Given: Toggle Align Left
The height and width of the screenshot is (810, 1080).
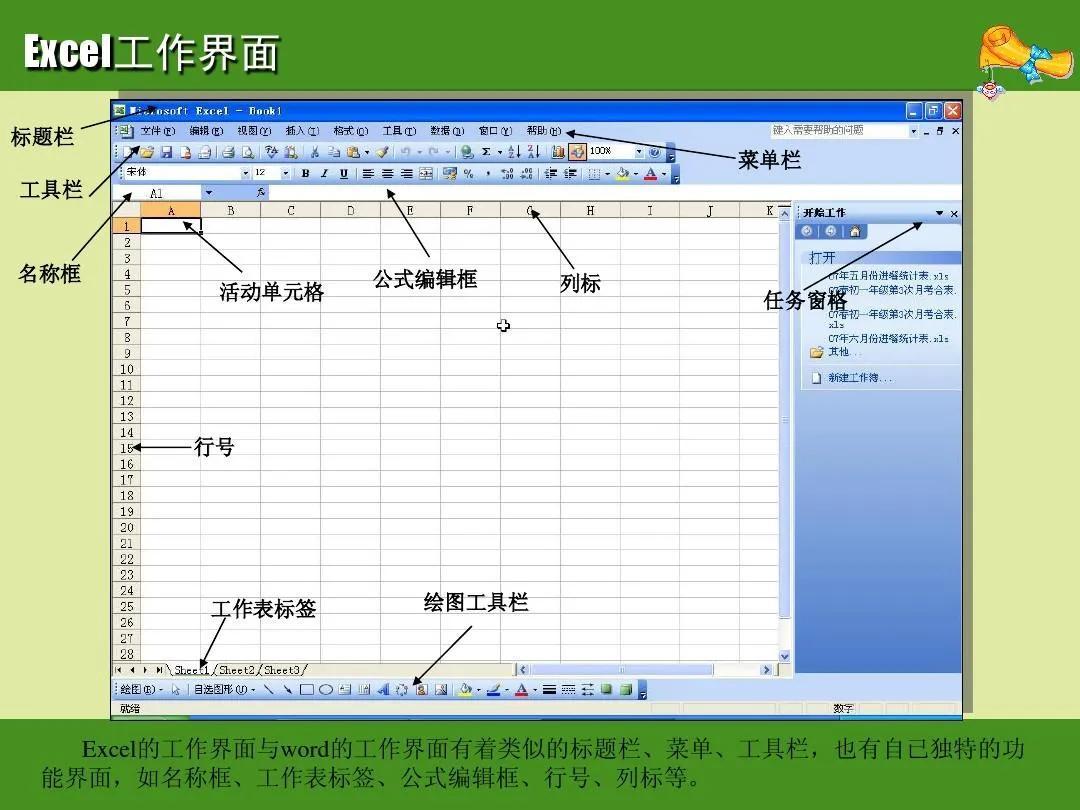Looking at the screenshot, I should point(368,174).
